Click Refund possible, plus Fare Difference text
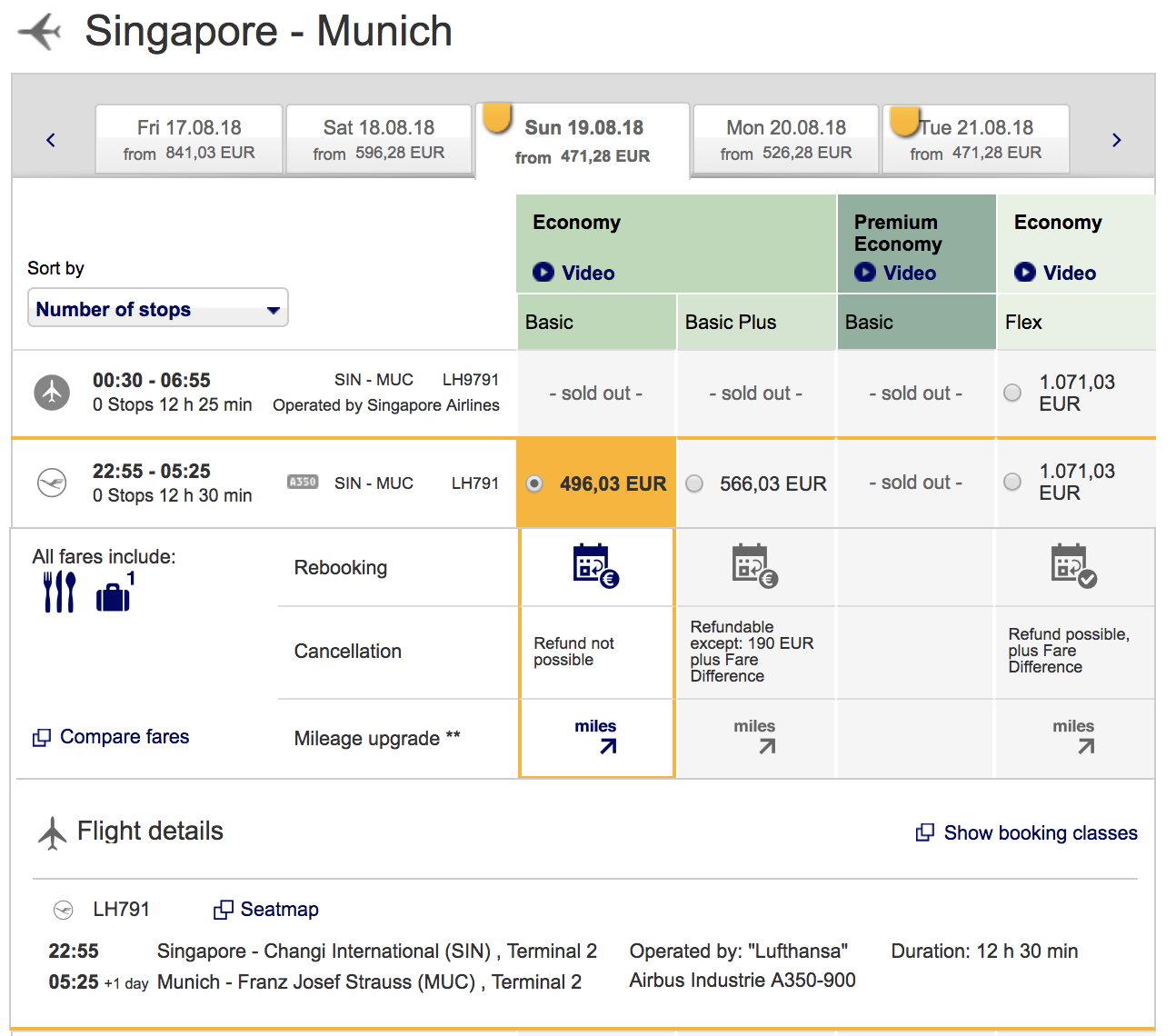The image size is (1176, 1036). [1070, 651]
